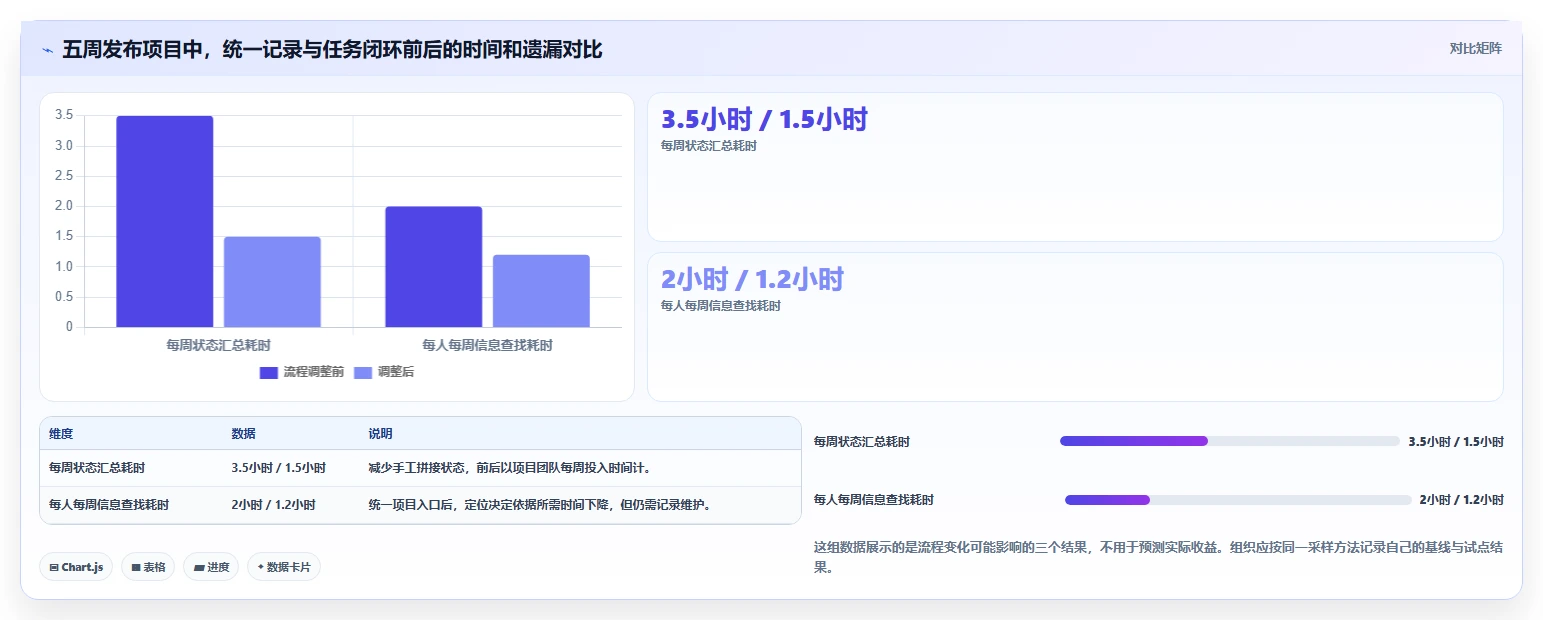Click table cell 2小时 / 1.2小时
The image size is (1543, 620).
coord(273,505)
